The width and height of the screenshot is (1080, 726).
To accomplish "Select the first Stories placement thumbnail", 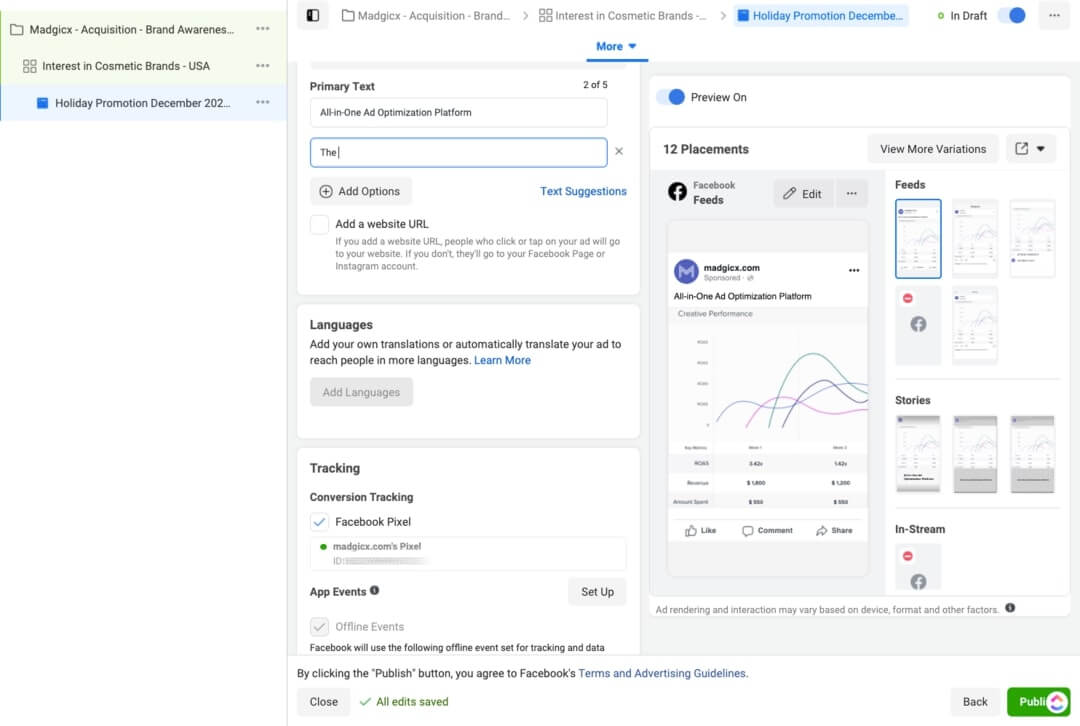I will 917,453.
